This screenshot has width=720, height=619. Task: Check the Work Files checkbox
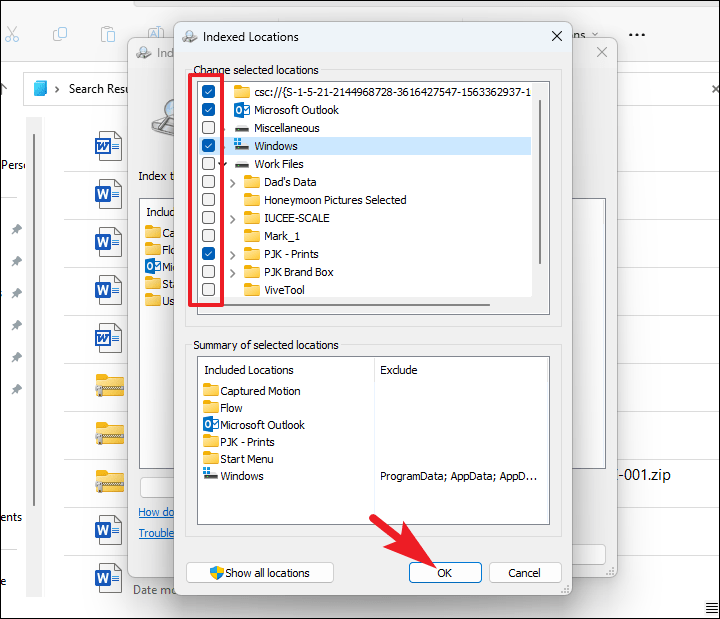pyautogui.click(x=208, y=163)
